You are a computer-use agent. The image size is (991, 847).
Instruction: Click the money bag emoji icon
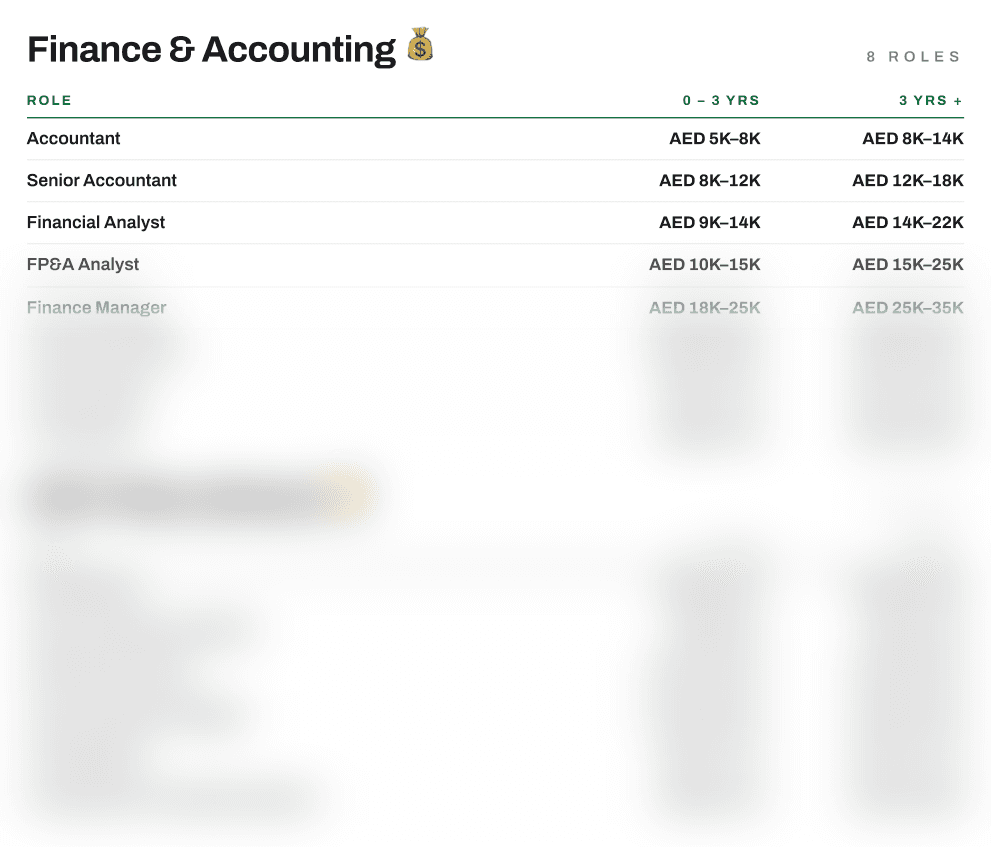point(420,44)
